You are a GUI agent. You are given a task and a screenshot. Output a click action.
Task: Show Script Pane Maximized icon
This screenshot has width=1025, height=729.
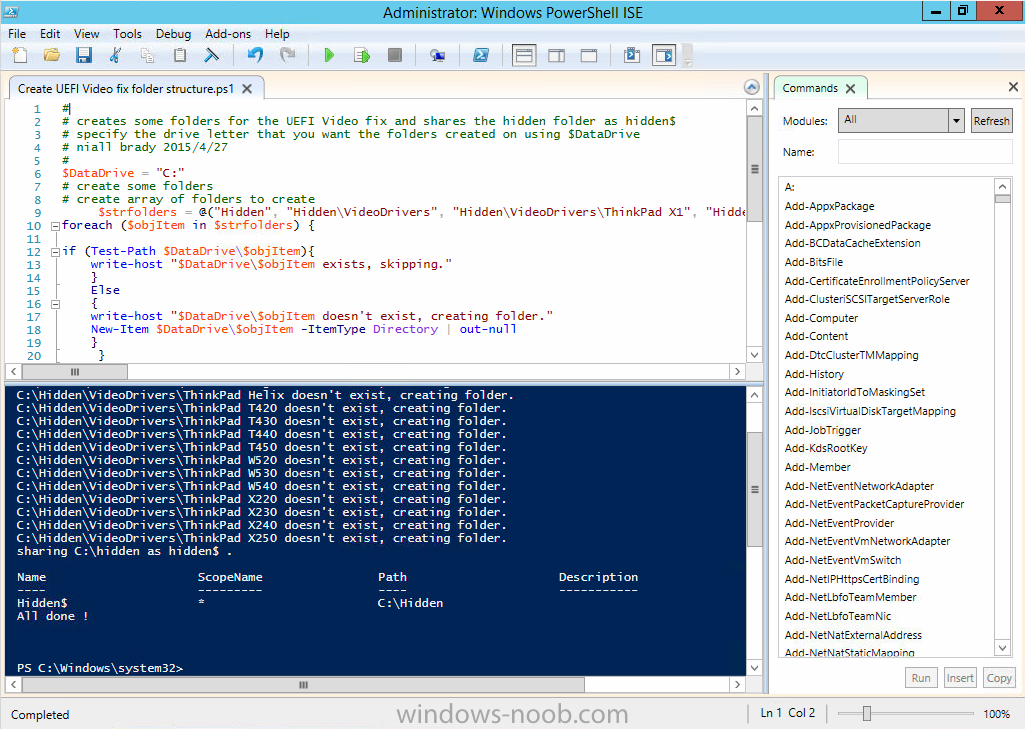click(x=589, y=56)
